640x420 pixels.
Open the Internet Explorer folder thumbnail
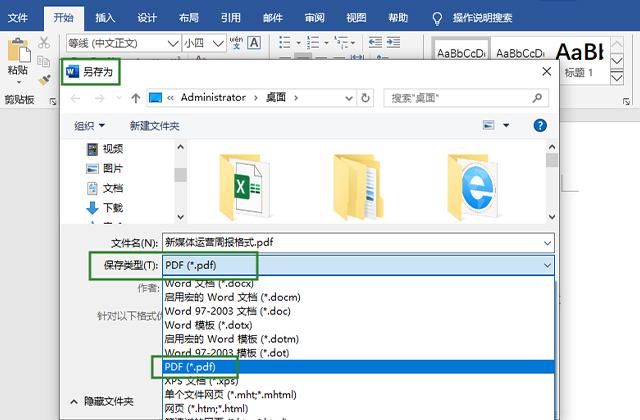(472, 186)
